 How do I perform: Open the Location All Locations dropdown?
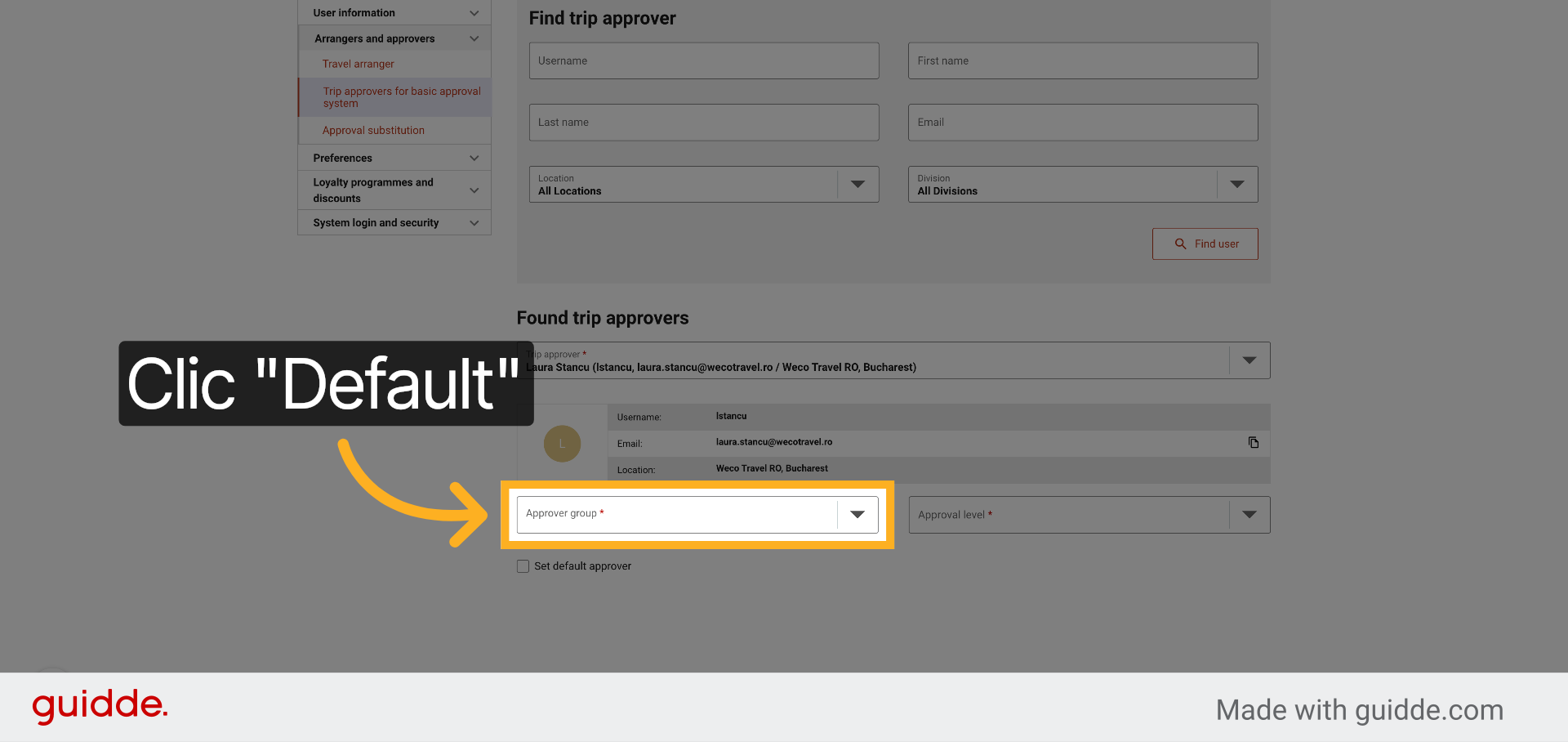704,185
